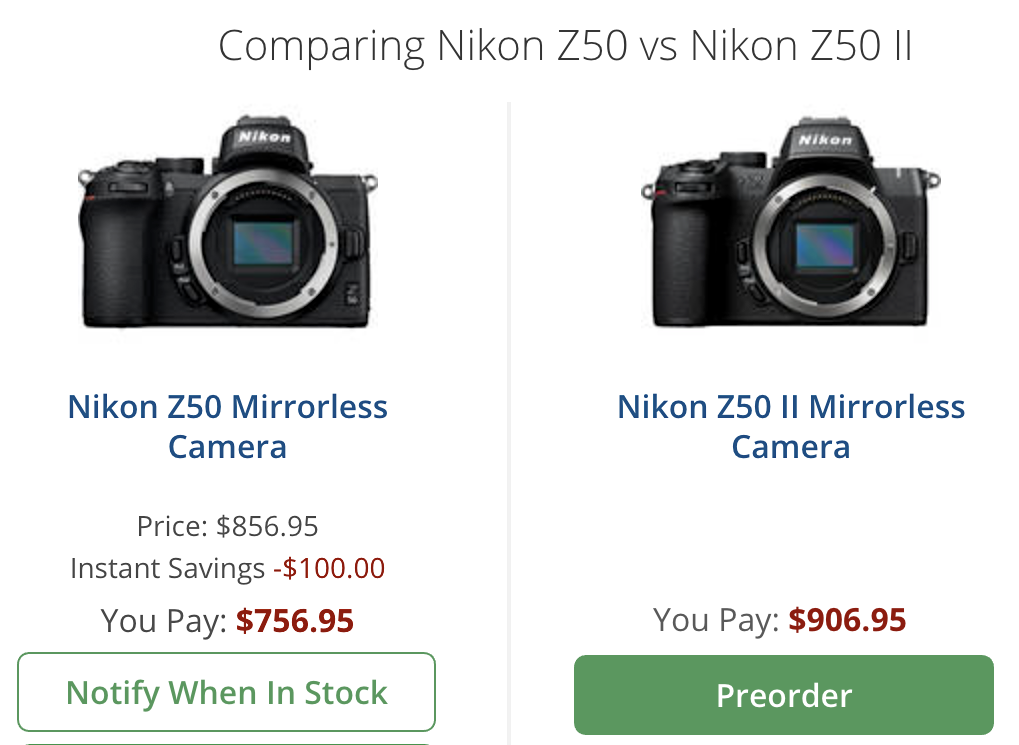Screen dimensions: 1019x745
Task: Click the Notify When In Stock button
Action: [226, 691]
